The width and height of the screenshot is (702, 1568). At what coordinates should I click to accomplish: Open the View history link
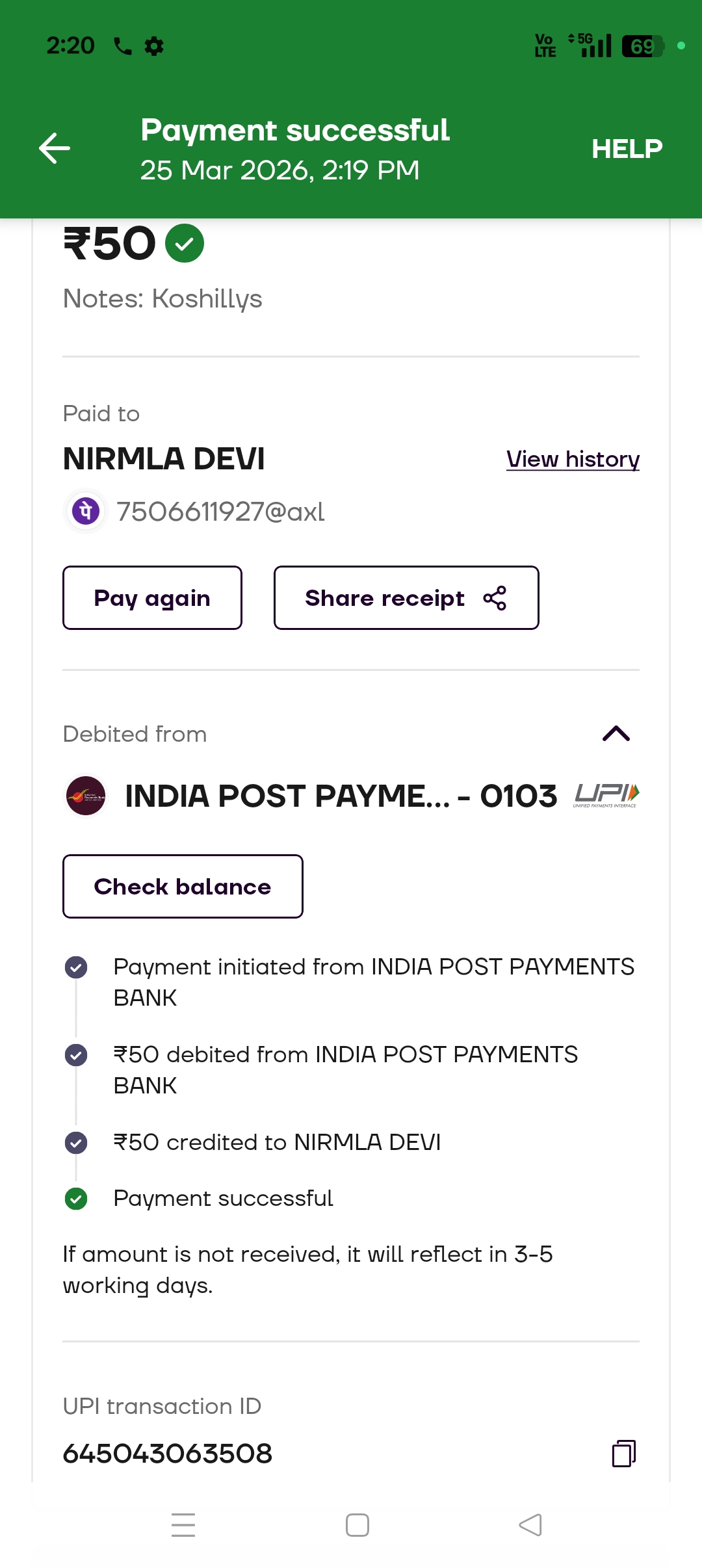573,460
